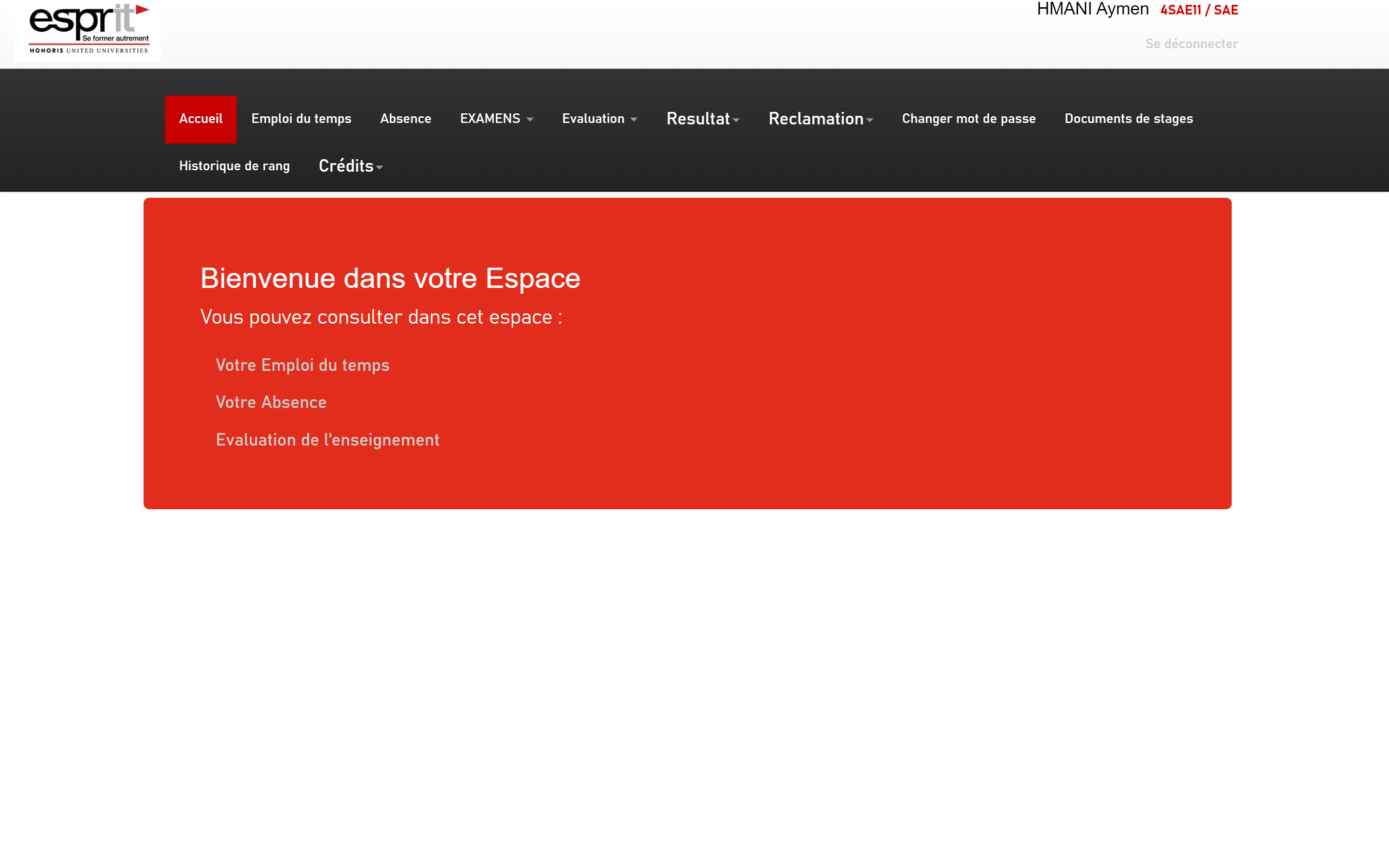Follow the Votre Absence link
1389x868 pixels.
[271, 402]
